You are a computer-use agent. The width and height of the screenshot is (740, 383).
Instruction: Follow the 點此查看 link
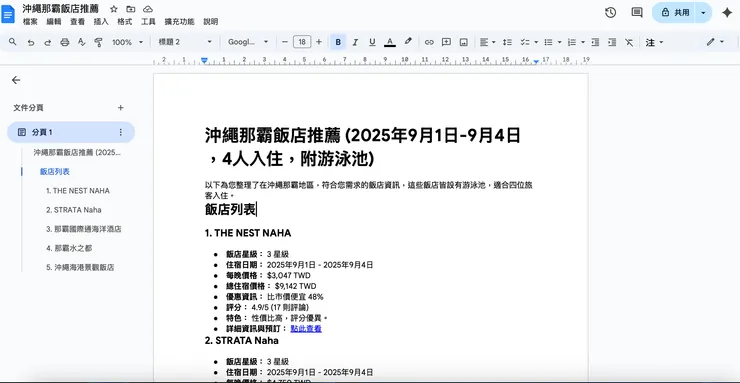click(306, 329)
